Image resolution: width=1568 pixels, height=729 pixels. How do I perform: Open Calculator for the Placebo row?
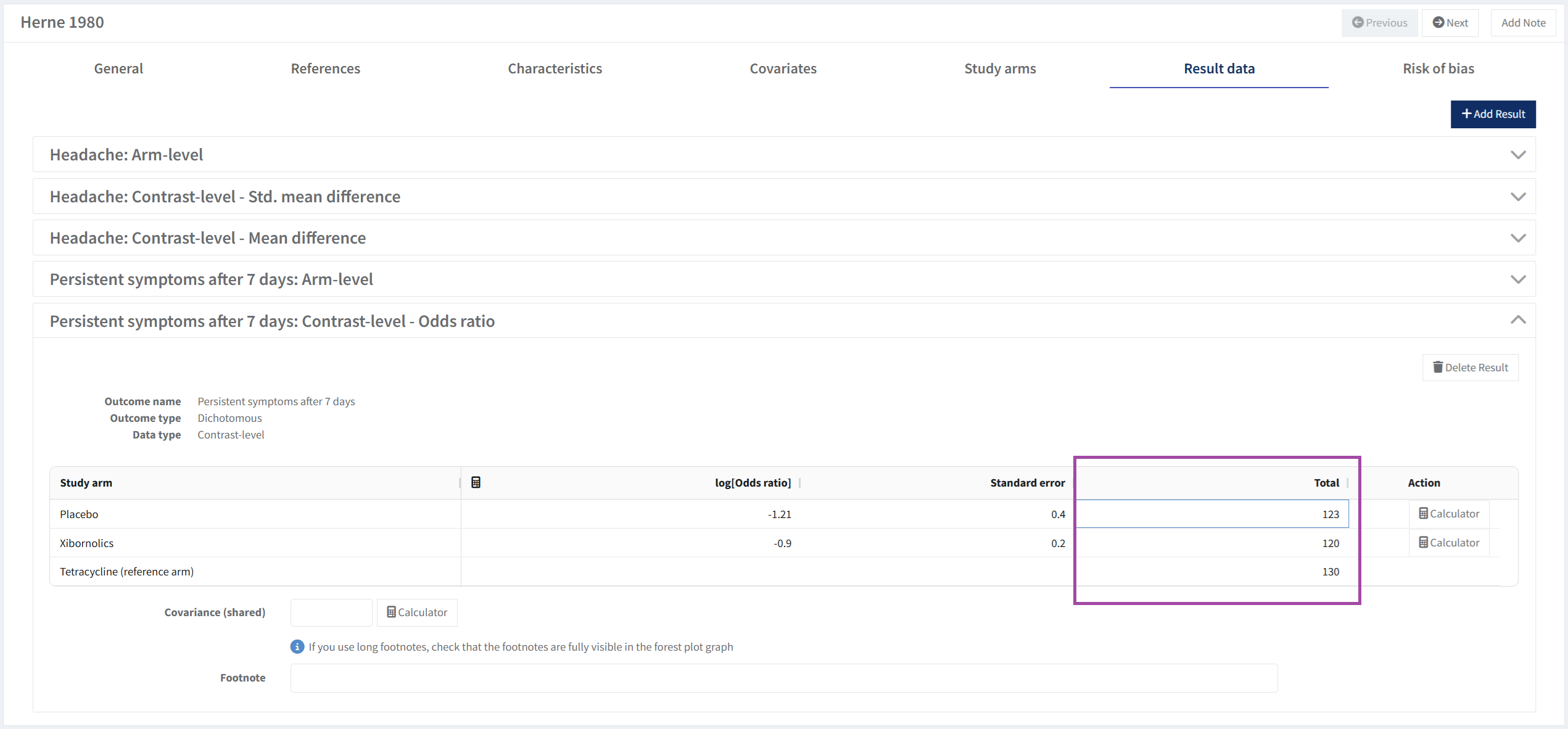pyautogui.click(x=1449, y=514)
